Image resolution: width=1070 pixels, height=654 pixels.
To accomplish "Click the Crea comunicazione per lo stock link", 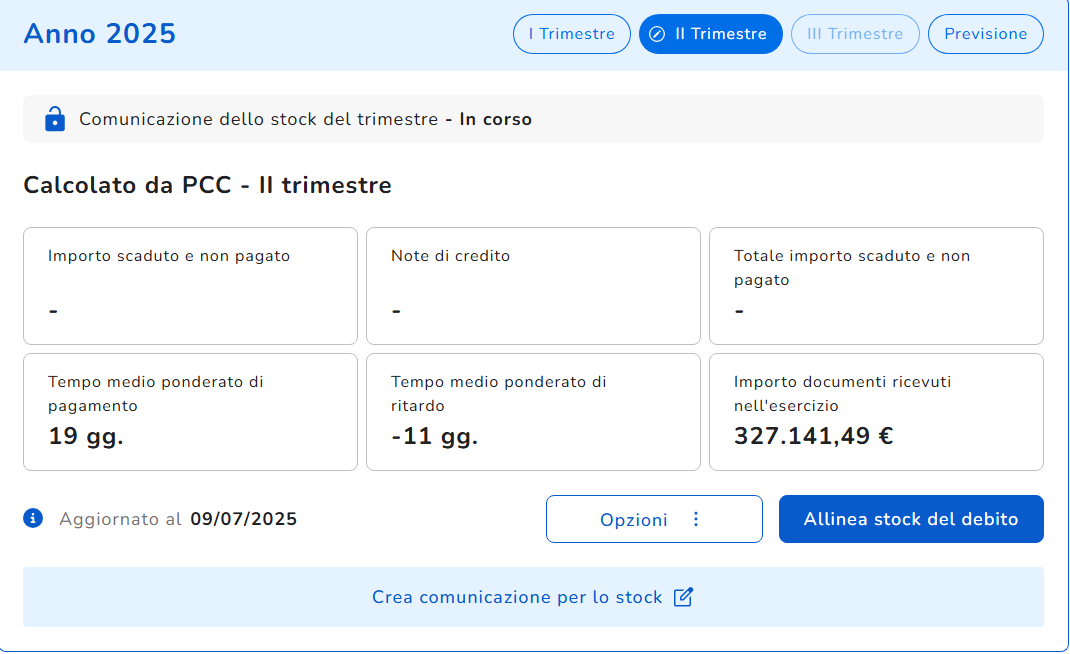I will [x=517, y=597].
